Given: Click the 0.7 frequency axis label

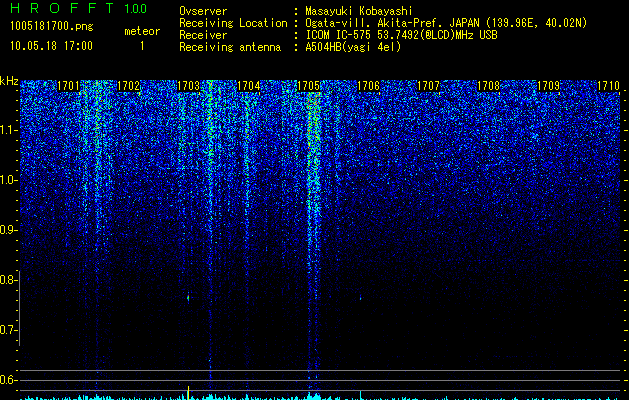Looking at the screenshot, I should [x=8, y=330].
